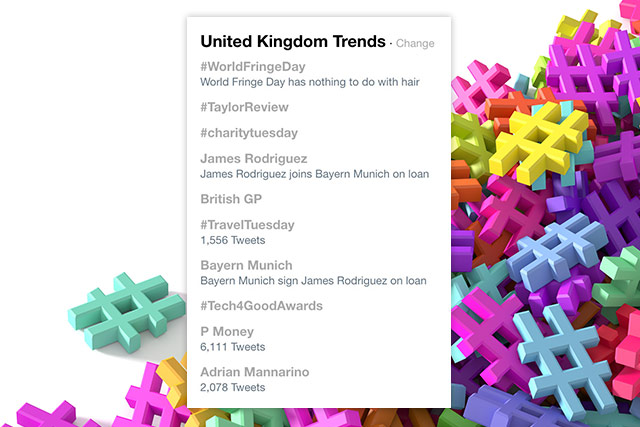Image resolution: width=640 pixels, height=427 pixels.
Task: View the P Money trend
Action: click(227, 331)
